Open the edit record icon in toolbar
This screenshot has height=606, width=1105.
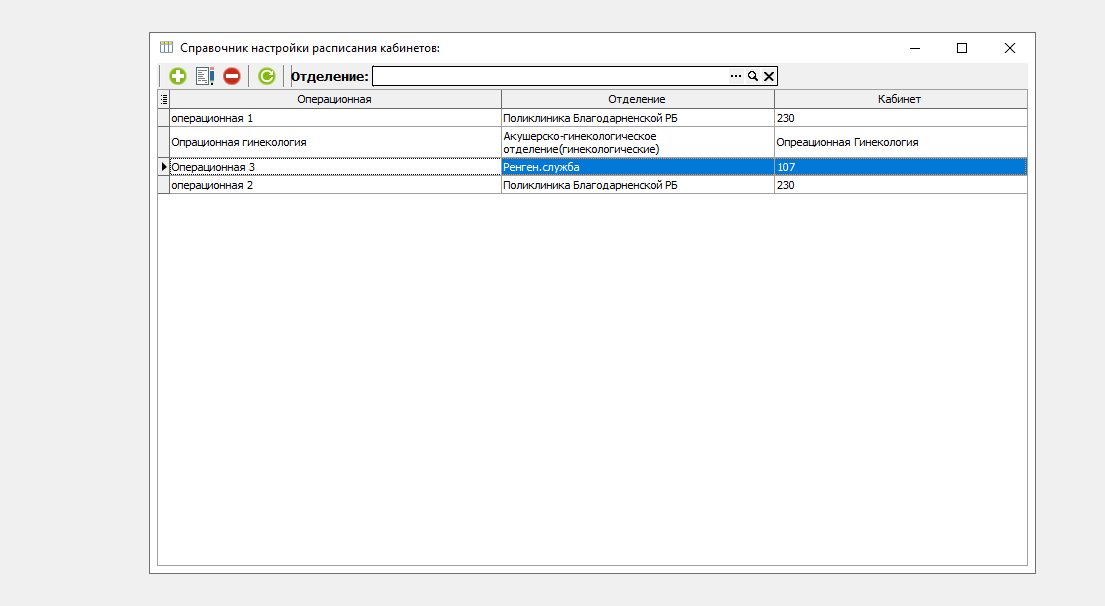[x=205, y=76]
